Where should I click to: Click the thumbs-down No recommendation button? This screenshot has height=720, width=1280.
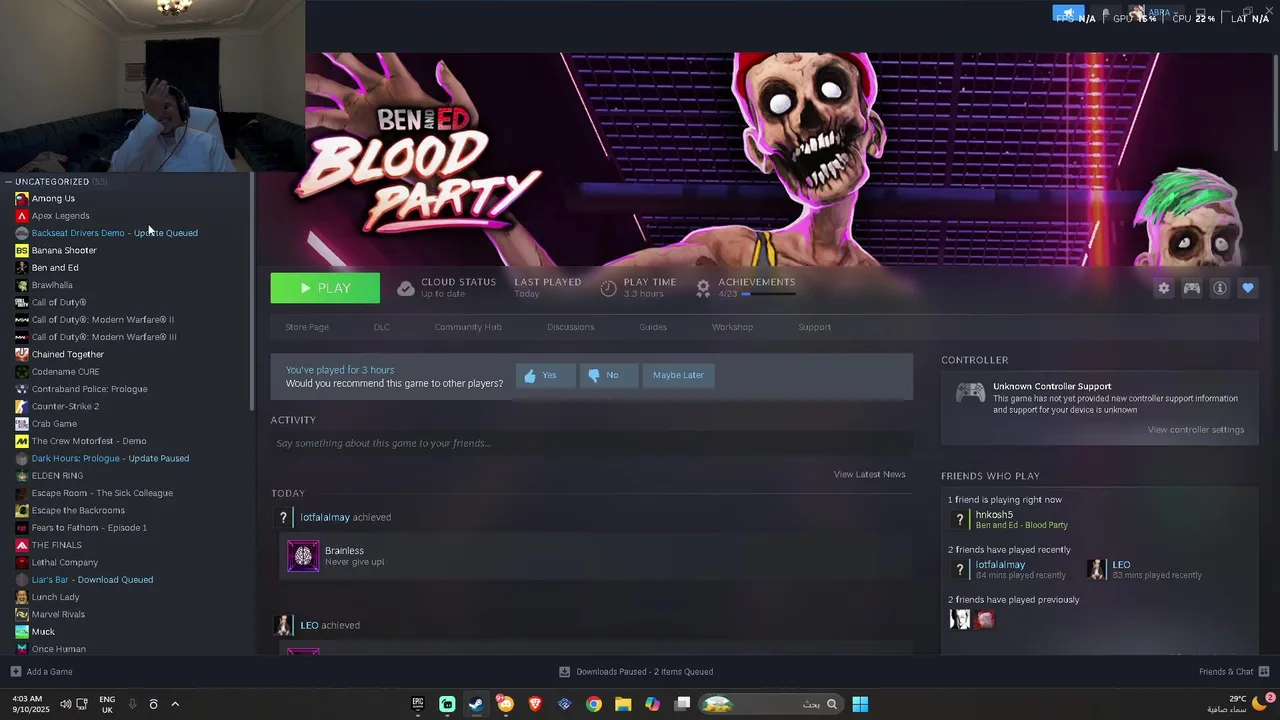(607, 375)
